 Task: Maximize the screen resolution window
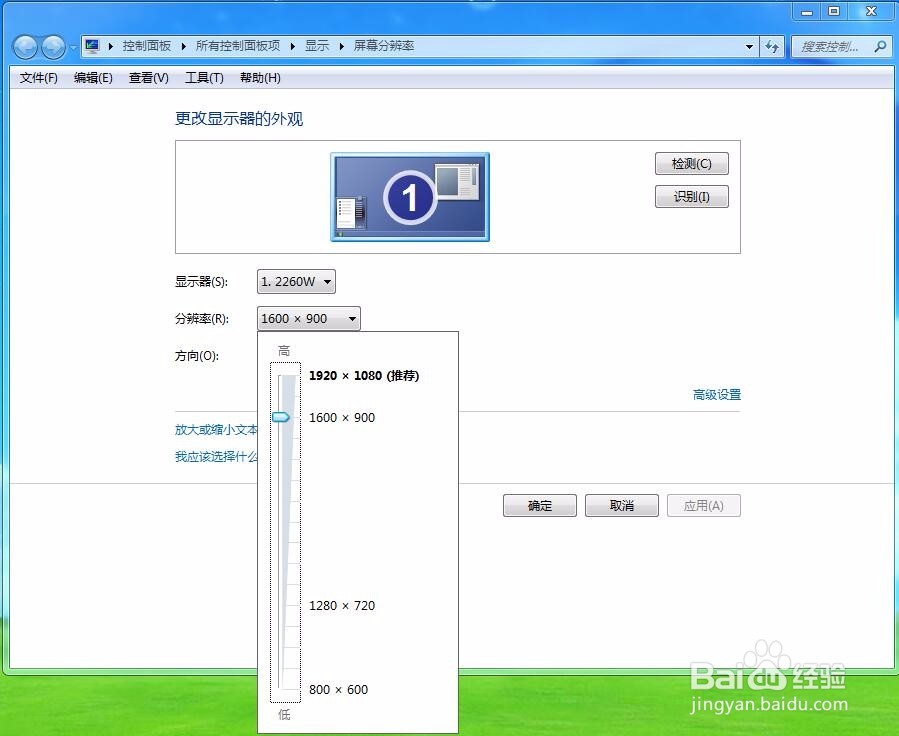pos(834,11)
